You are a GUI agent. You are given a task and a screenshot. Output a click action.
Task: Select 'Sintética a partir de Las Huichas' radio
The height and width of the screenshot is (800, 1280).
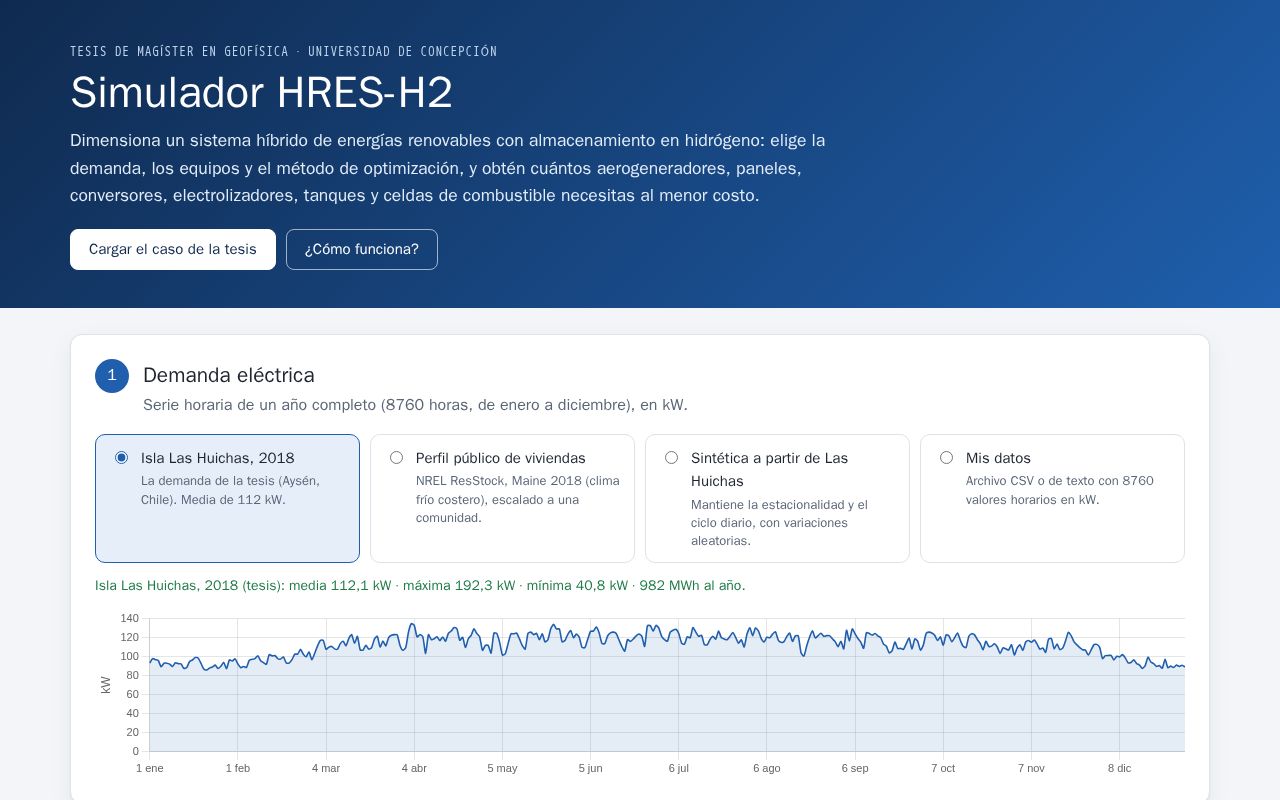[672, 458]
